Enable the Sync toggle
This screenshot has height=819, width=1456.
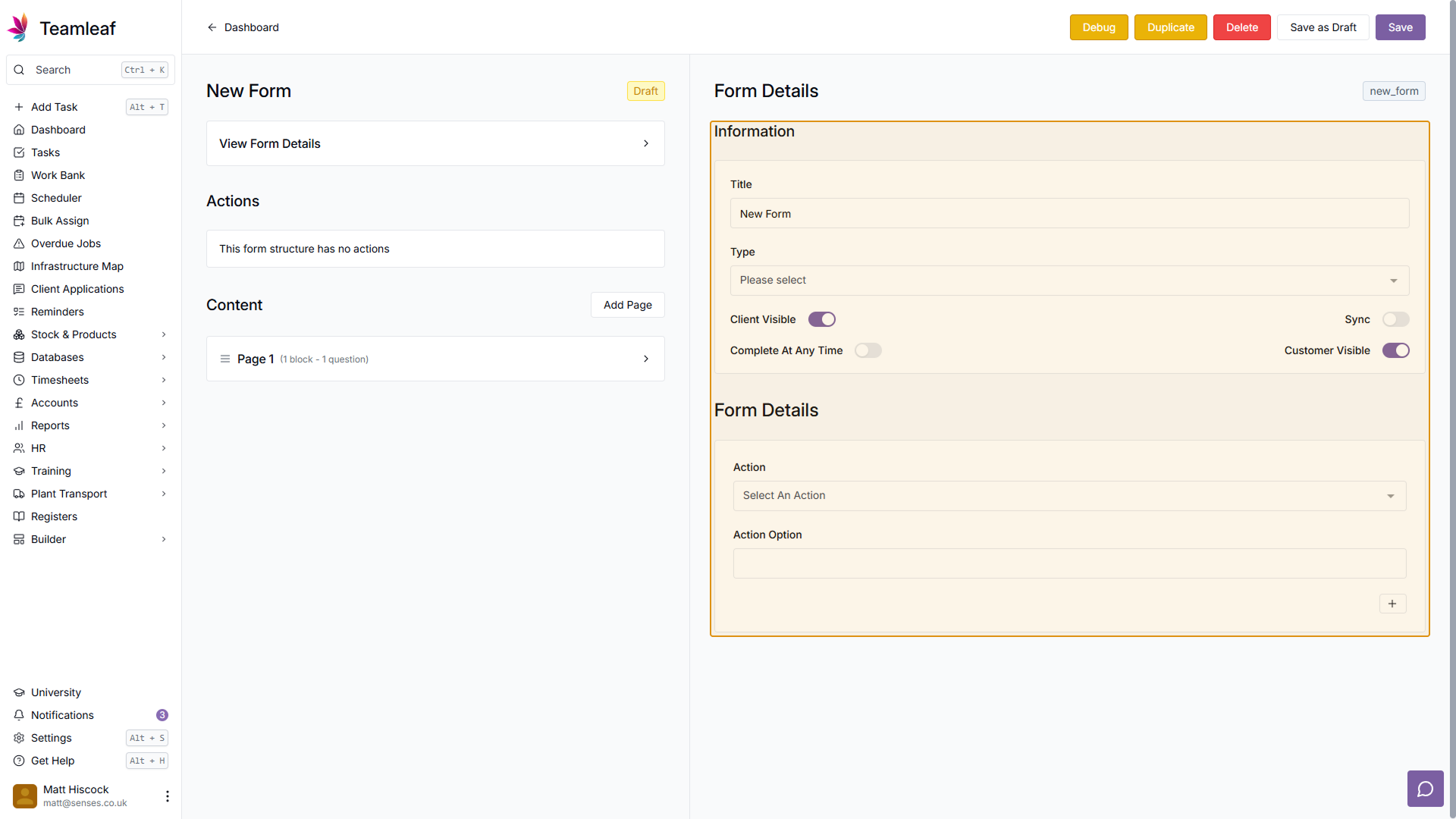click(1395, 319)
